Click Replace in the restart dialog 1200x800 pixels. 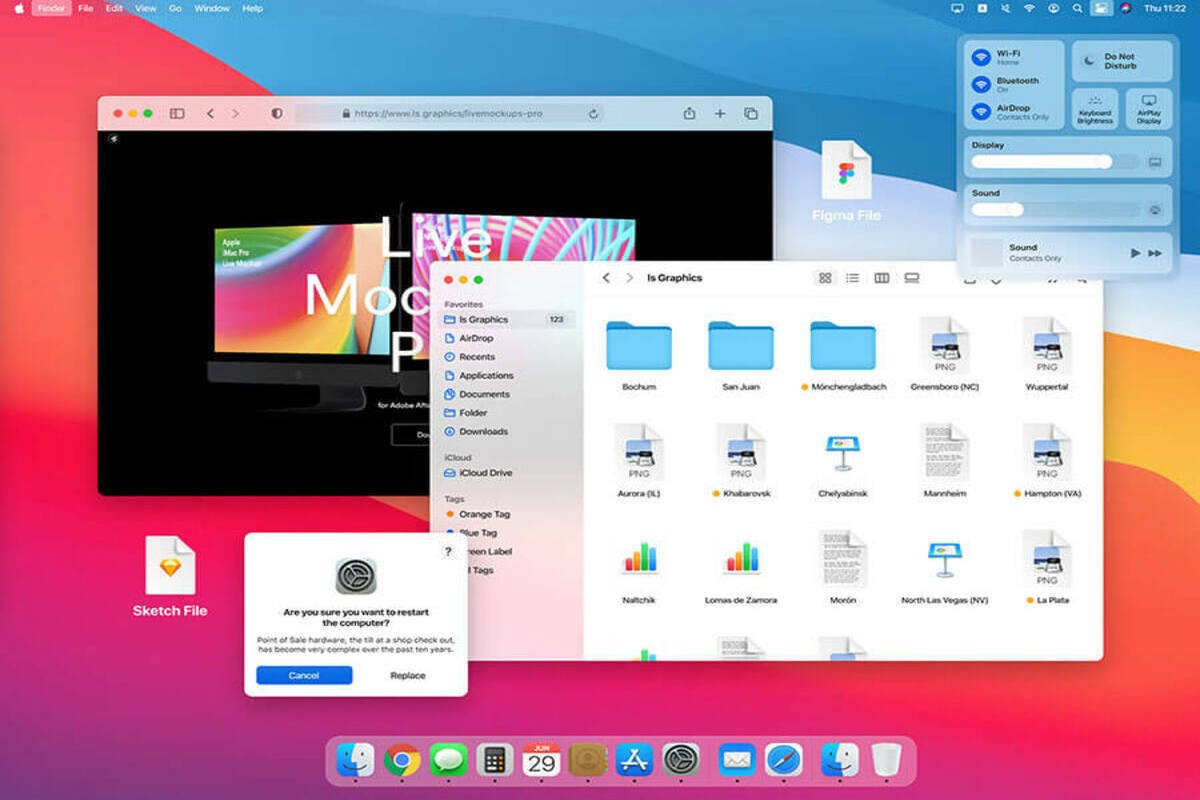click(x=407, y=675)
